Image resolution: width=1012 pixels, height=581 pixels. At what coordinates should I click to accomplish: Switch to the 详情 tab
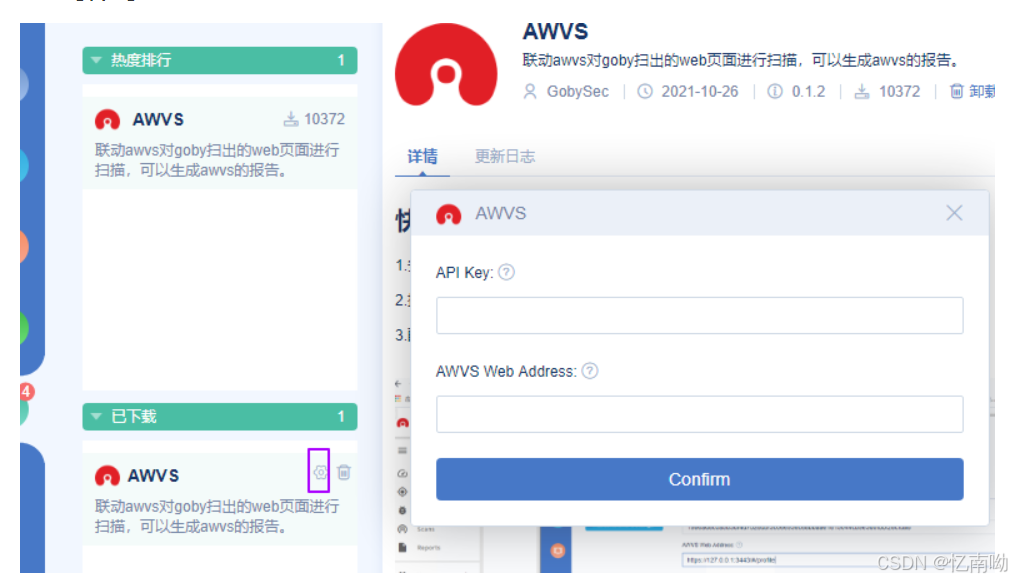coord(422,156)
